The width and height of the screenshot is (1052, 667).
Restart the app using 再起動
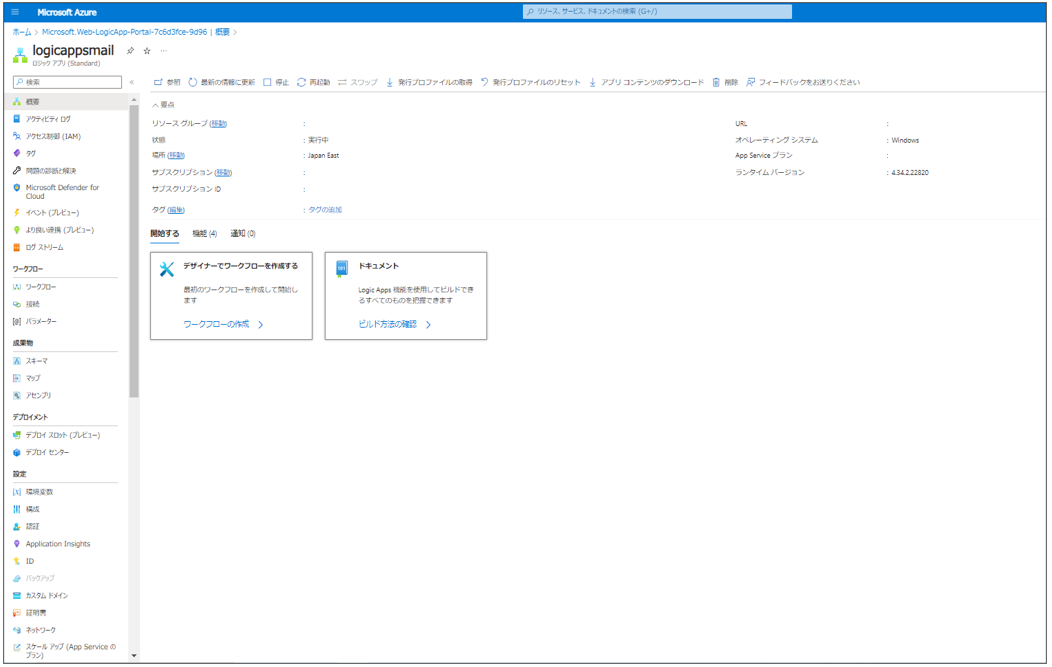(313, 83)
